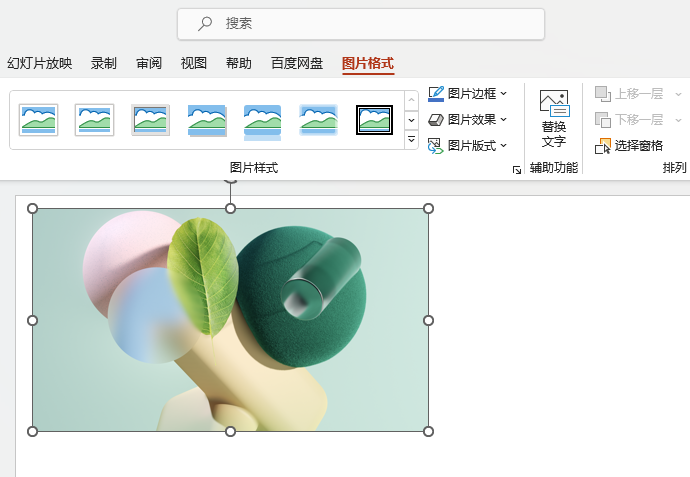This screenshot has width=690, height=477.
Task: Click the 图片版式 icon
Action: tap(436, 146)
